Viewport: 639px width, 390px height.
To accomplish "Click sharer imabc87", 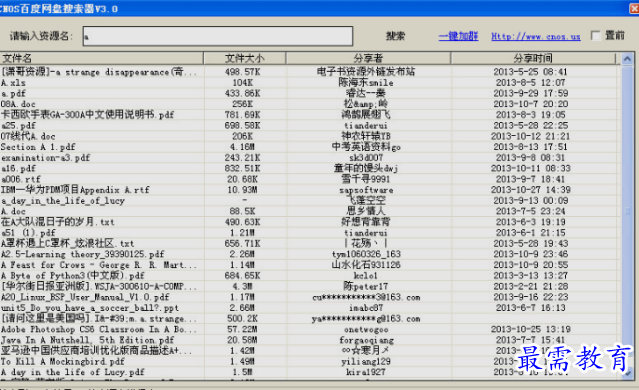I will point(366,308).
